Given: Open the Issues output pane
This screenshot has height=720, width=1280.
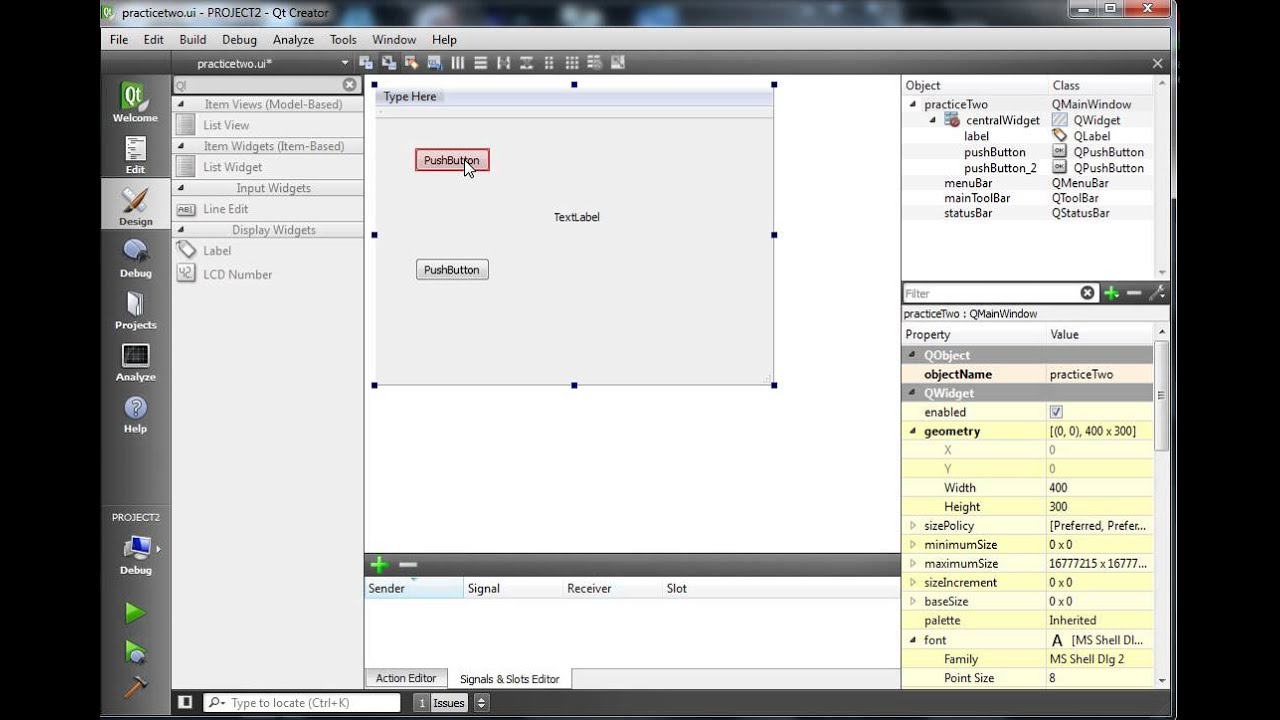Looking at the screenshot, I should click(x=441, y=703).
